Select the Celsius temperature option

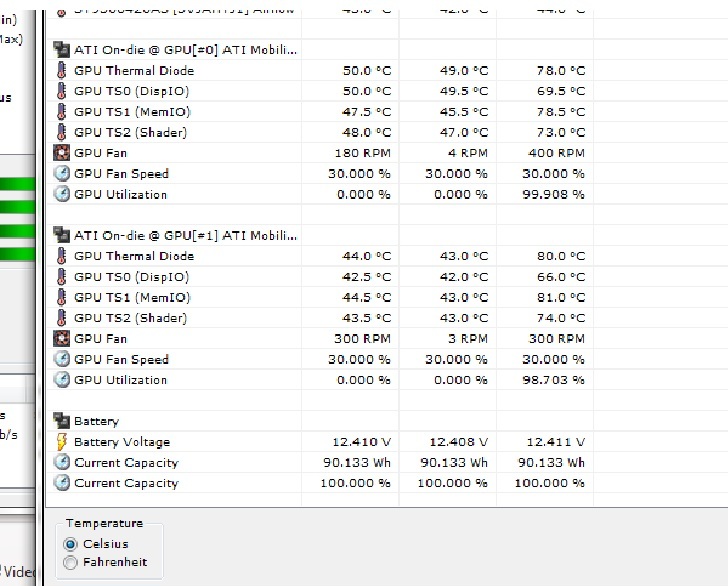tap(70, 544)
